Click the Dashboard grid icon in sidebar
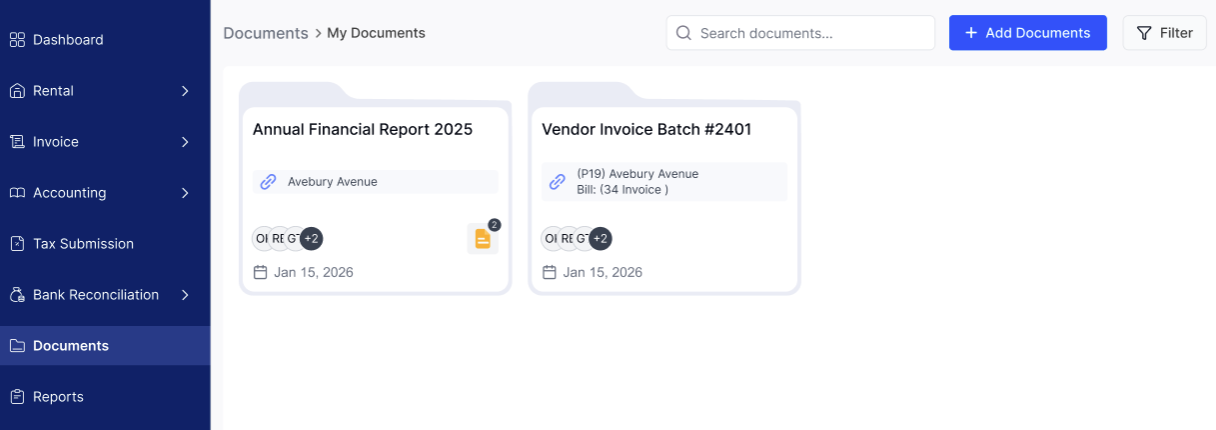 (x=17, y=40)
